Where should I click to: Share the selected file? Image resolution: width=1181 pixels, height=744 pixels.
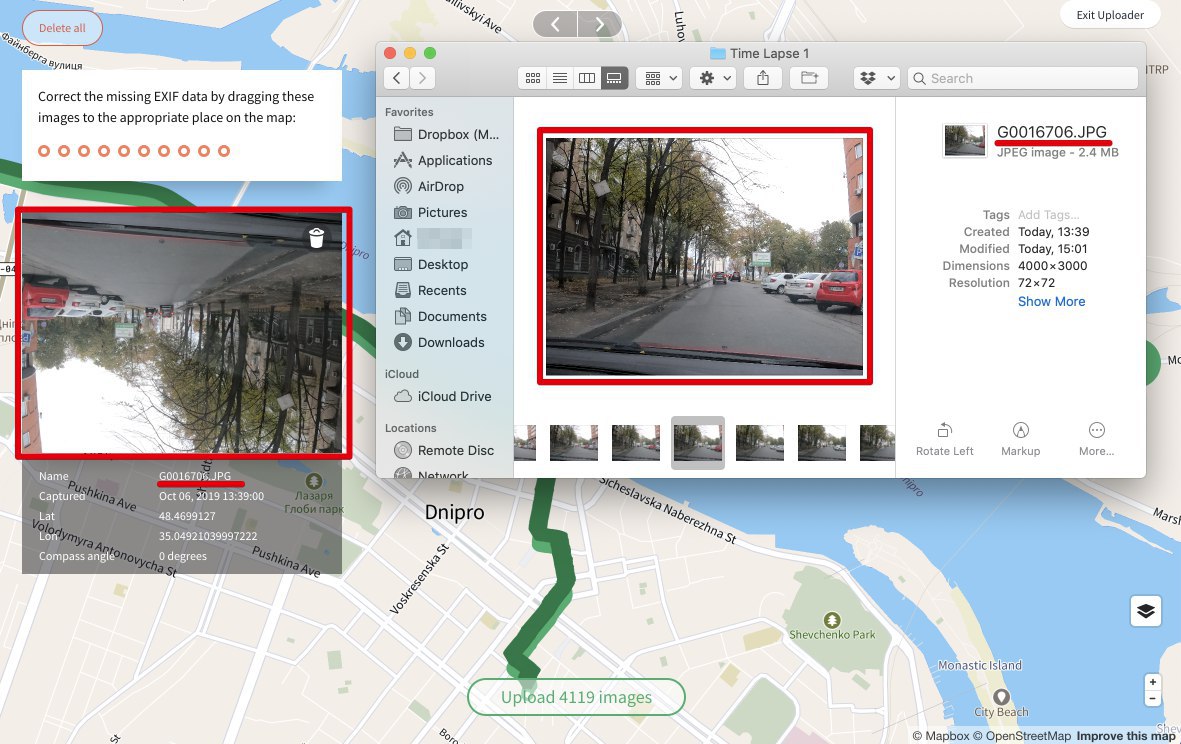(763, 78)
